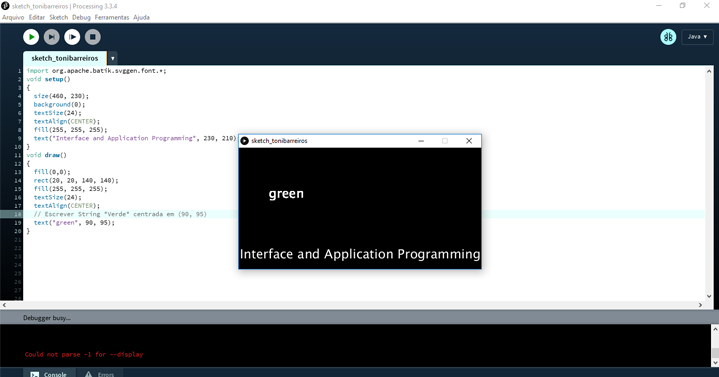Screen dimensions: 719x377
Task: Click the sketch window play icon
Action: tap(244, 141)
